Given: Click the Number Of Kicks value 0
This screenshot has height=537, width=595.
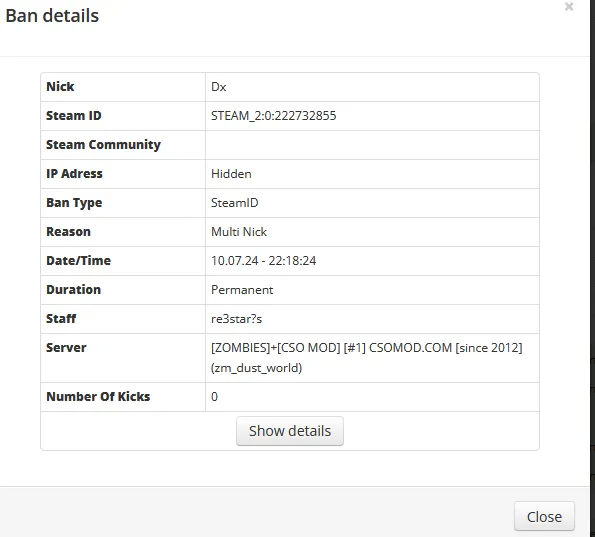Looking at the screenshot, I should 214,397.
